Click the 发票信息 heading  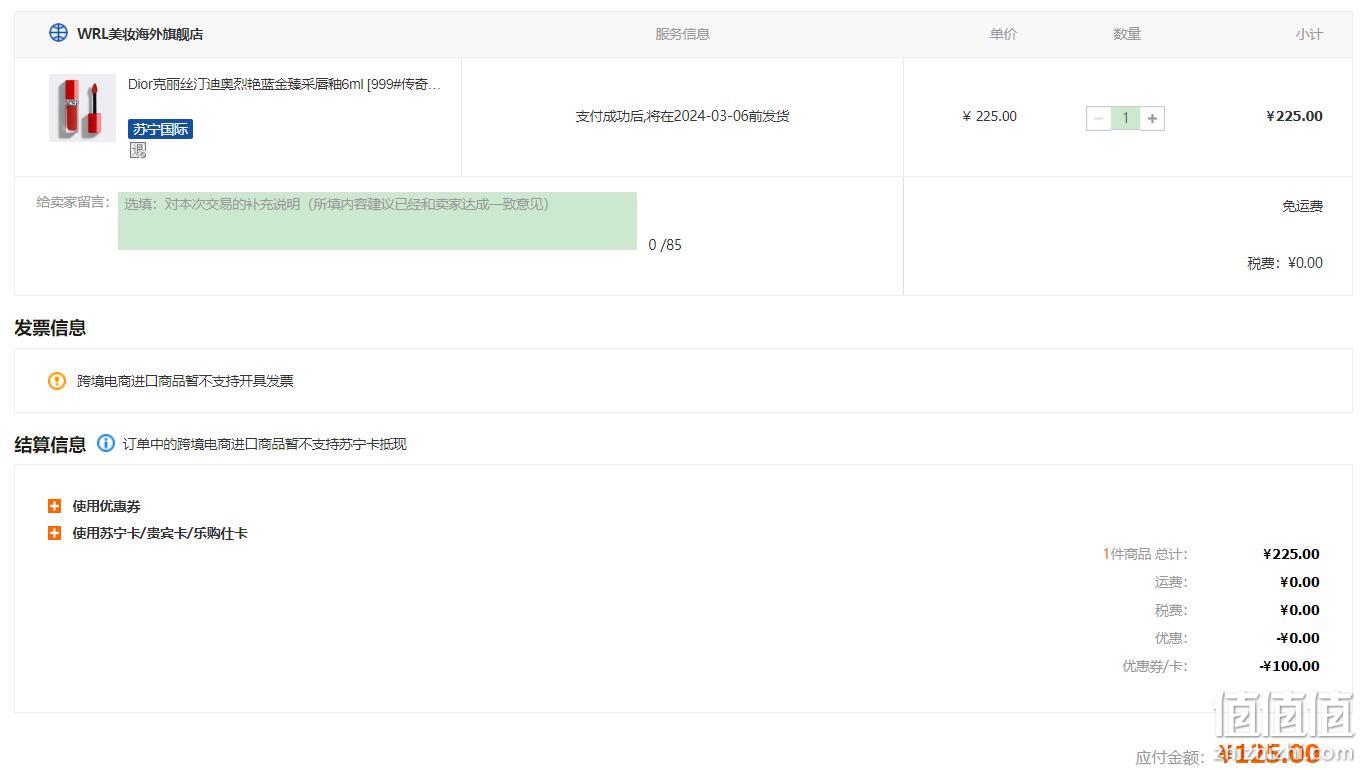[x=50, y=328]
